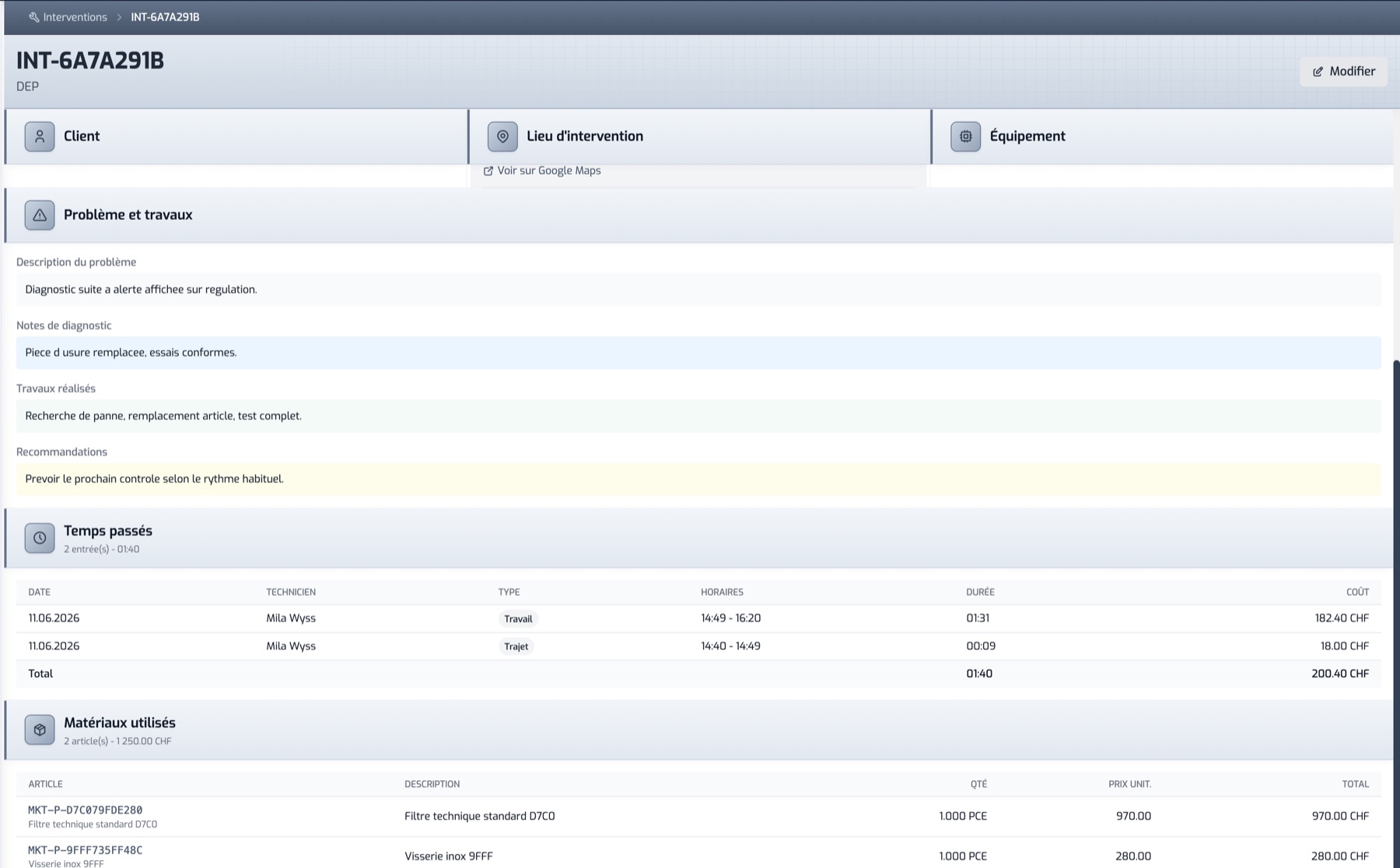1400x868 pixels.
Task: Click the Total row label
Action: [x=40, y=674]
